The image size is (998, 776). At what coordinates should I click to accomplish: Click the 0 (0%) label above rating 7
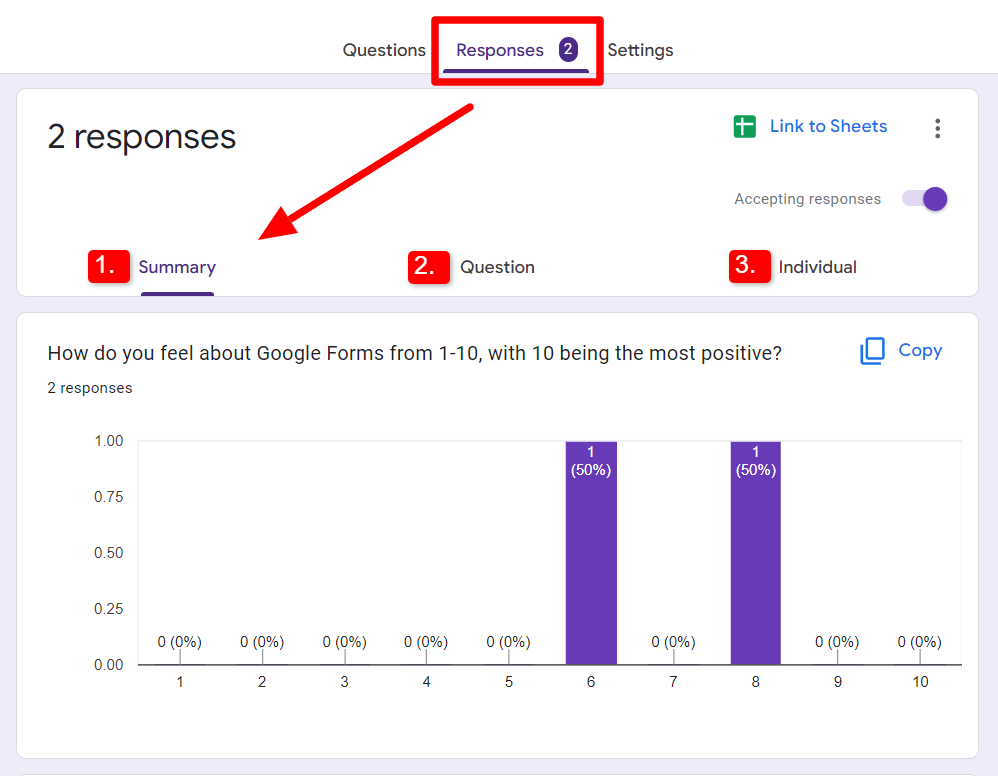pos(673,642)
